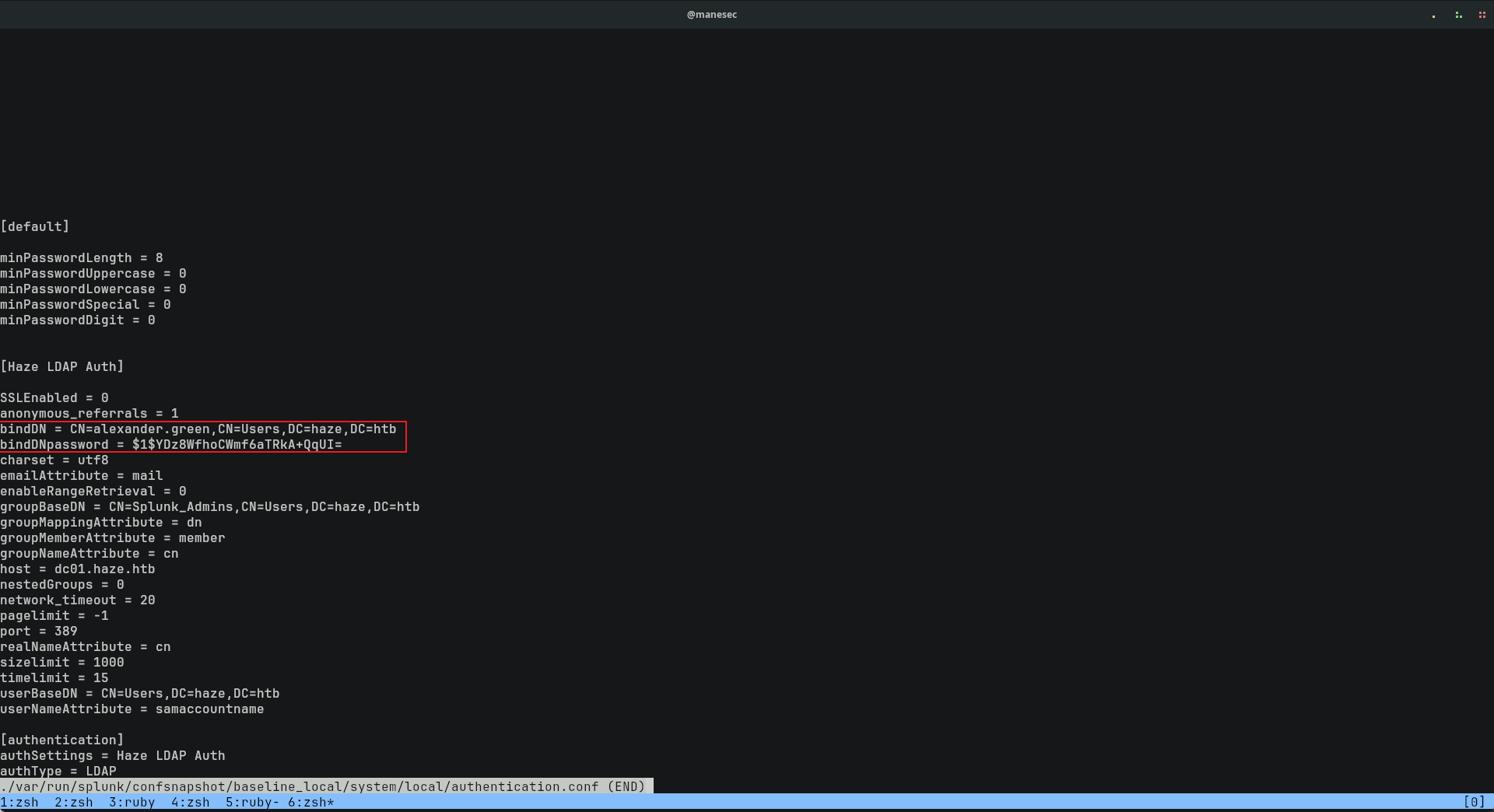Screen dimensions: 1494x812
Task: Click the [authentication] section header
Action: pos(62,740)
